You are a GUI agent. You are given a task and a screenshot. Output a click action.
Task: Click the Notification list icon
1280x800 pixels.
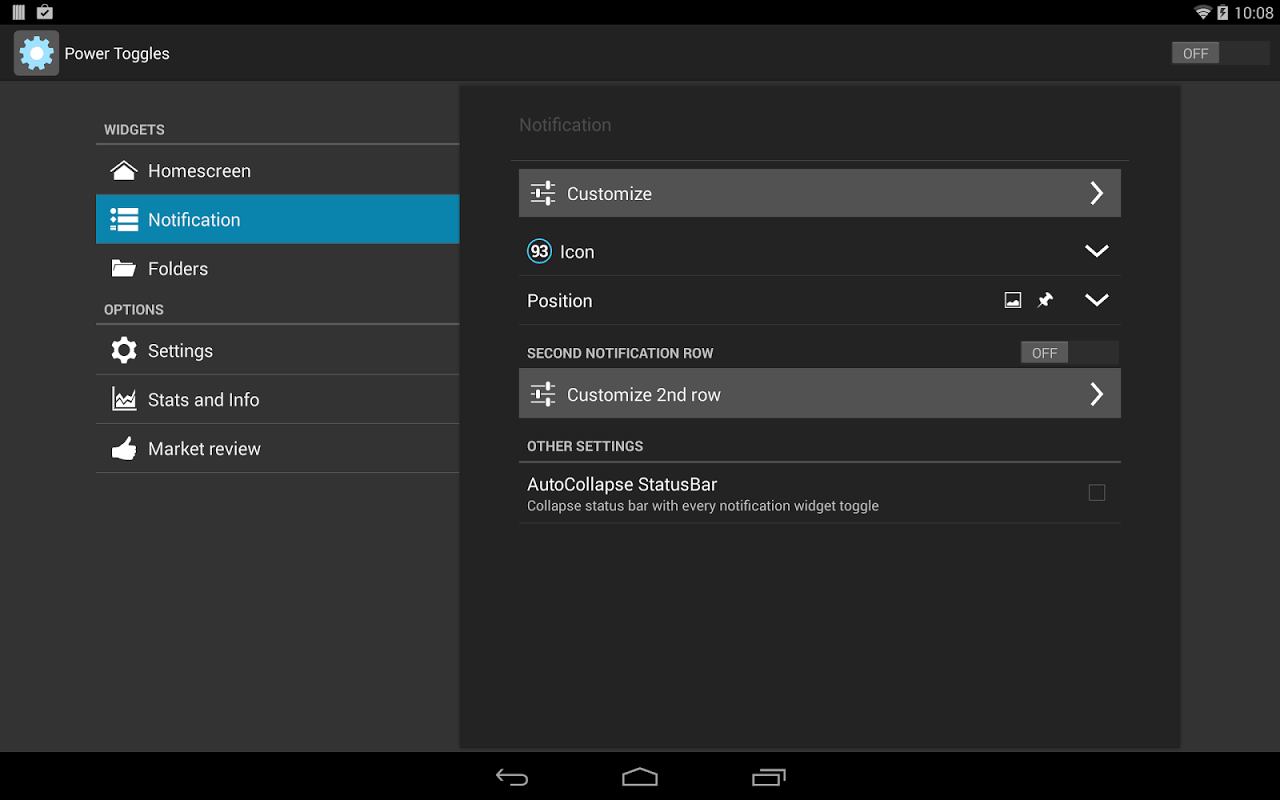click(x=122, y=219)
